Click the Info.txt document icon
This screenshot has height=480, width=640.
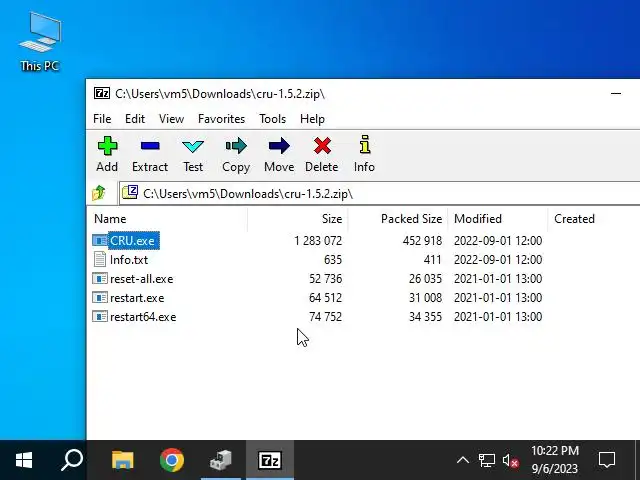(x=100, y=260)
